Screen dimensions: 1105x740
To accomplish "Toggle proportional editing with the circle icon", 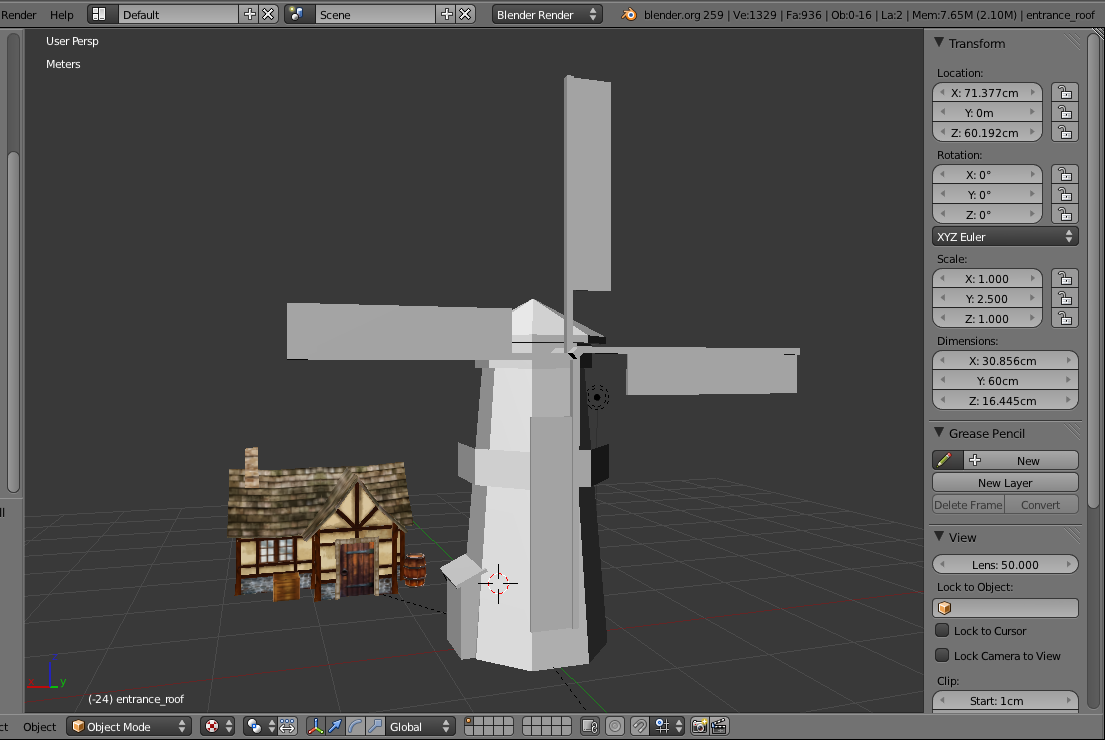I will coord(614,726).
